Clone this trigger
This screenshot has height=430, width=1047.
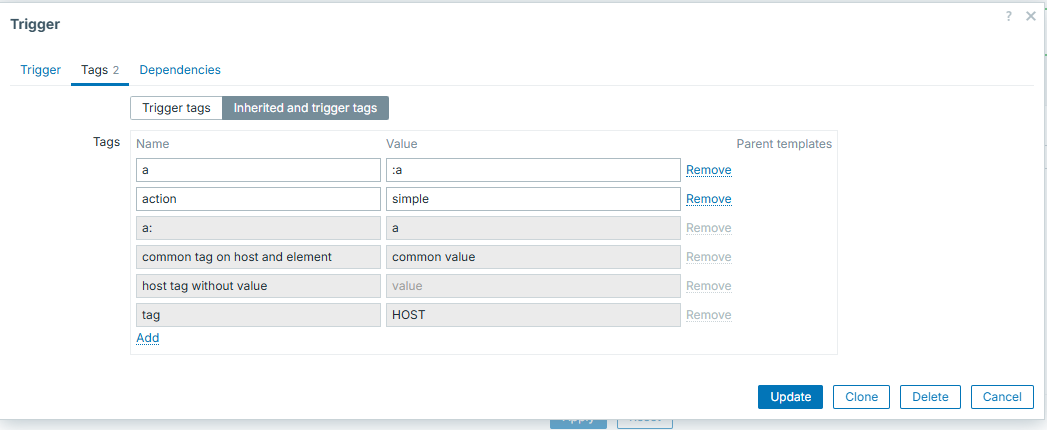tap(861, 397)
